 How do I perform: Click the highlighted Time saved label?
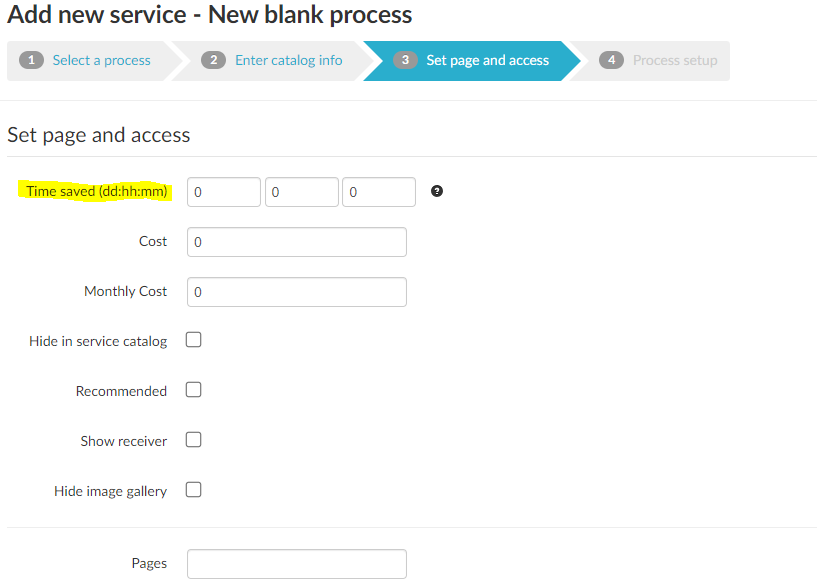97,191
